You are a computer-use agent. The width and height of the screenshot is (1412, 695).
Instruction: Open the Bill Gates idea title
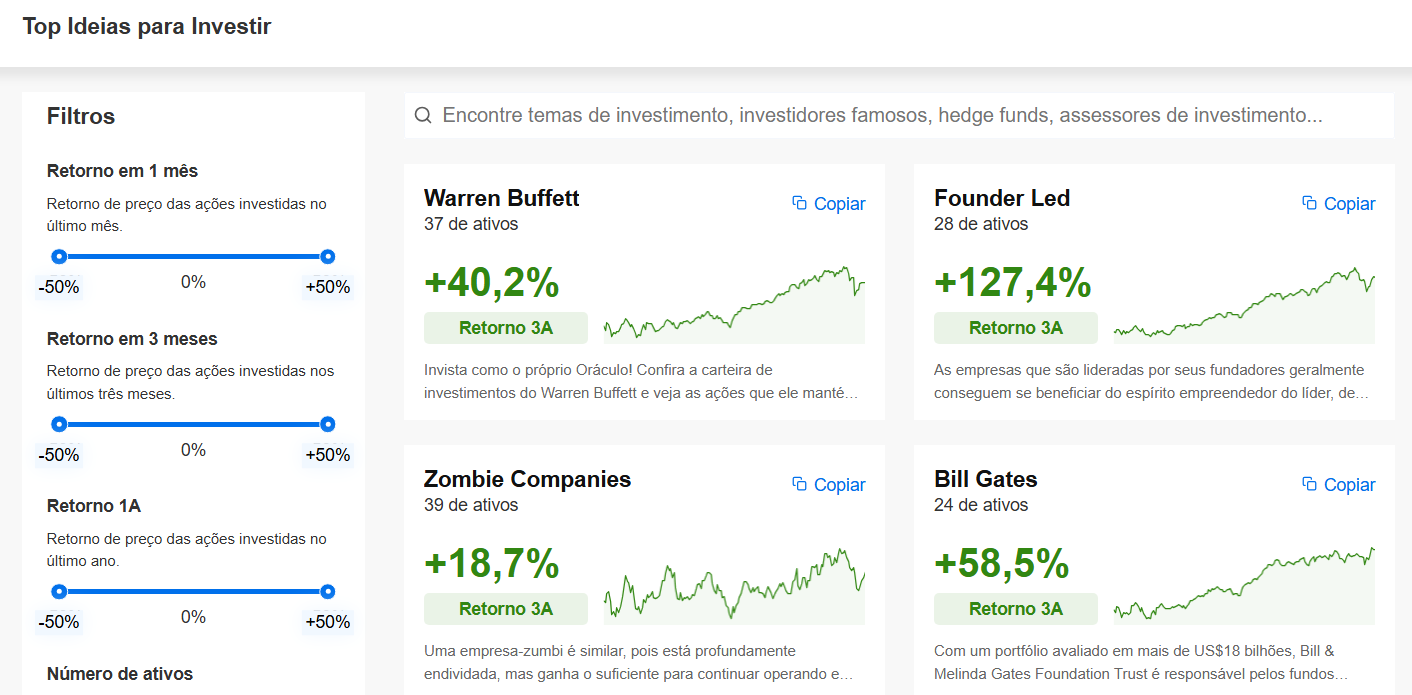pos(986,479)
